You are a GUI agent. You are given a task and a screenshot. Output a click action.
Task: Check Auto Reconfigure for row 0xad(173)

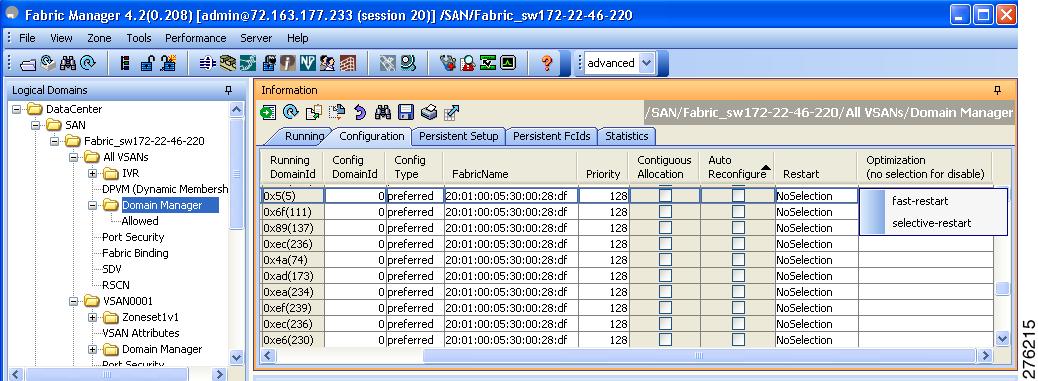click(738, 276)
